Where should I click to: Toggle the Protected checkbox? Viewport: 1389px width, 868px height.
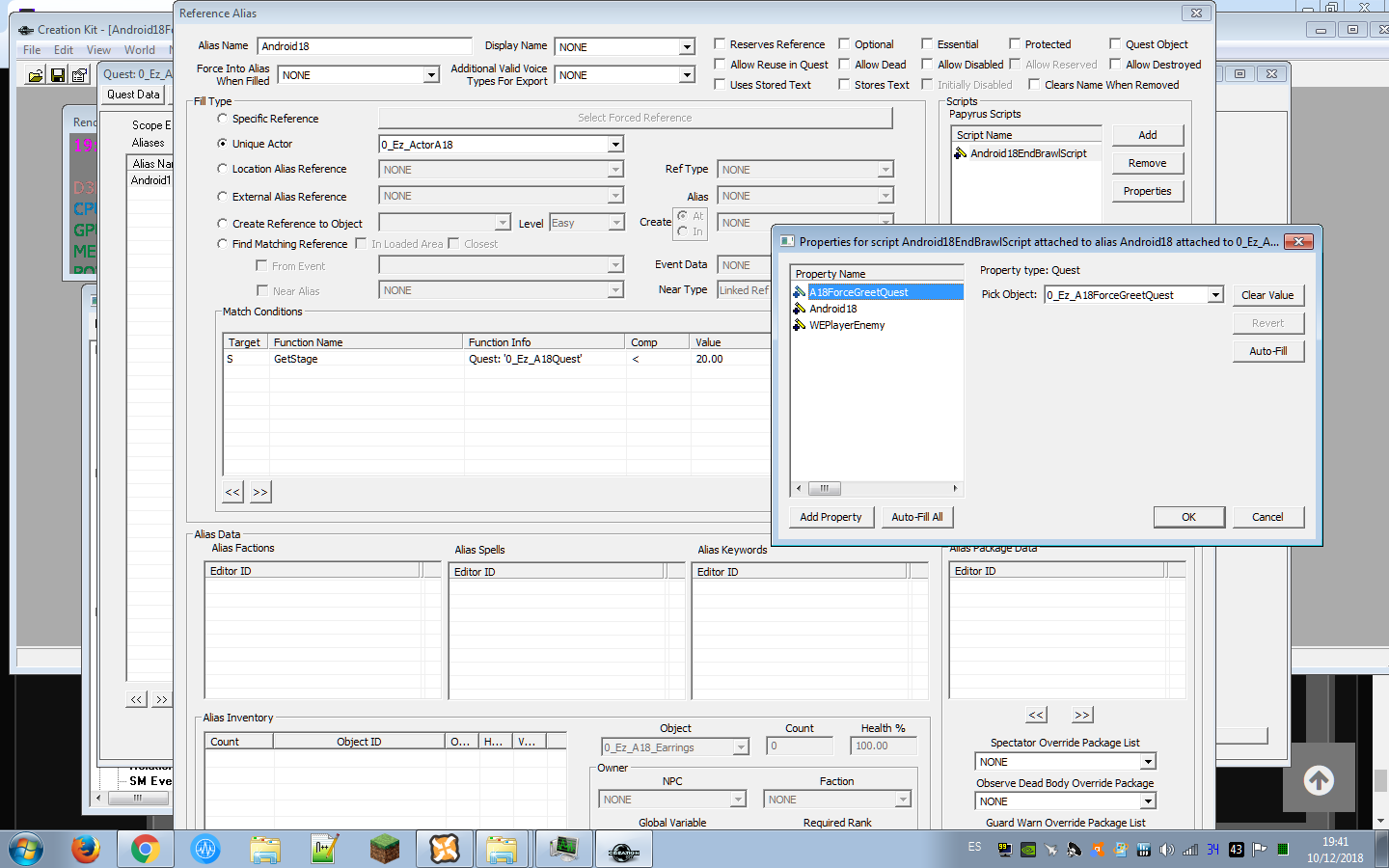coord(1015,43)
